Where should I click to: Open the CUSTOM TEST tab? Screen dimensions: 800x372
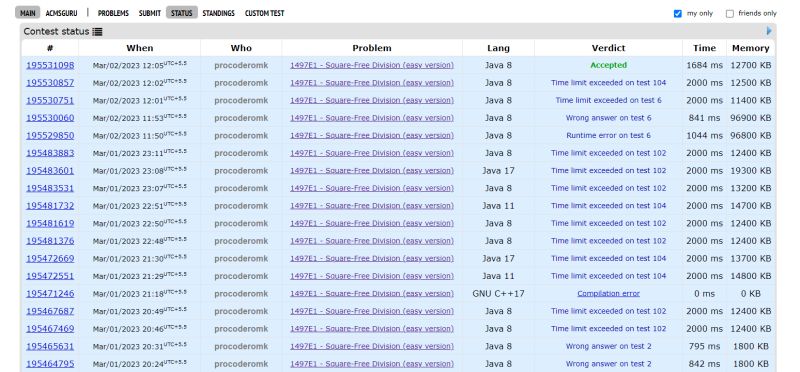(264, 13)
